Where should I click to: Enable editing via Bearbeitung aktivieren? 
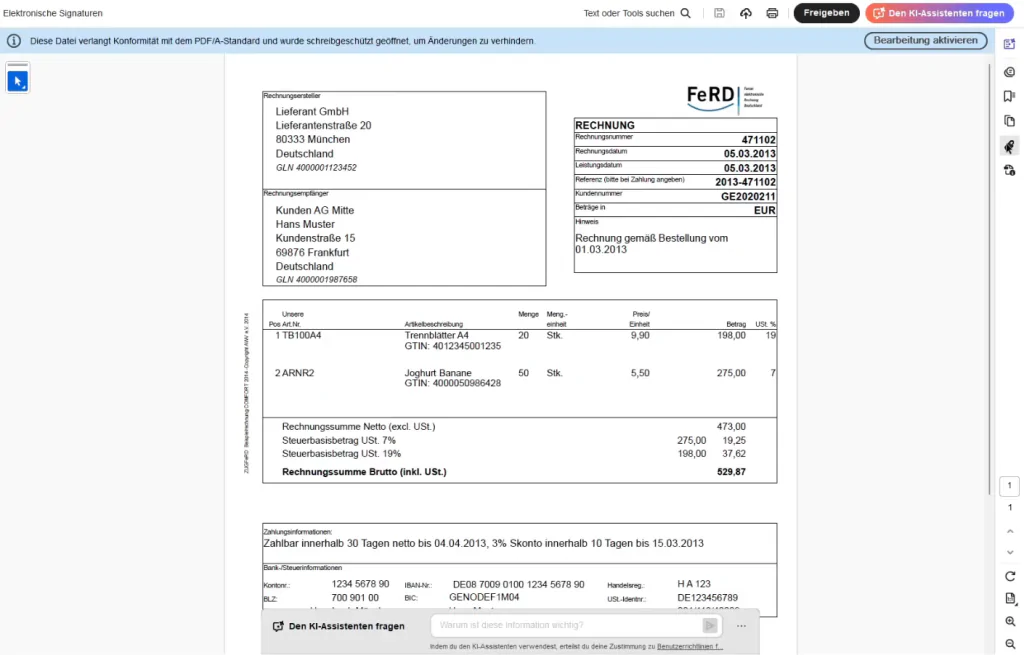(x=925, y=40)
